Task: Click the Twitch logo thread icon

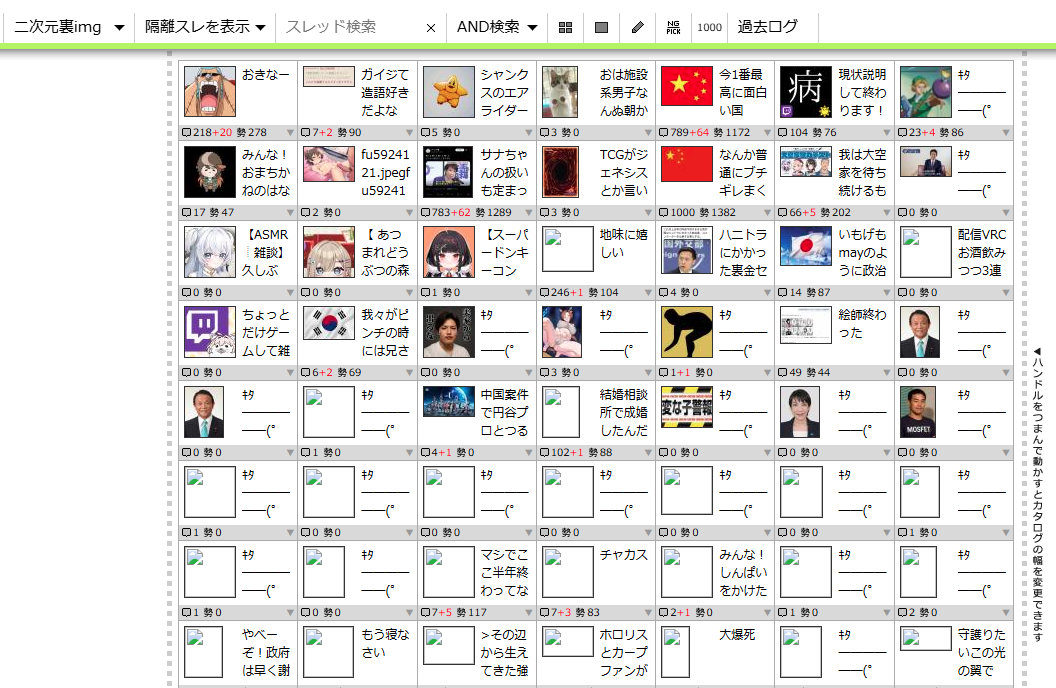Action: click(210, 332)
